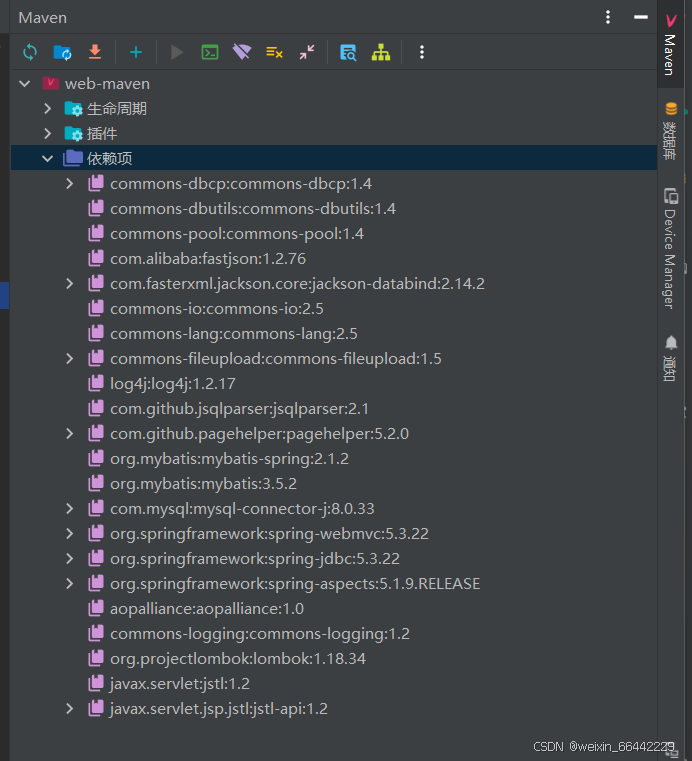Click library icon of aopalliance dependency
The height and width of the screenshot is (761, 692).
[96, 608]
